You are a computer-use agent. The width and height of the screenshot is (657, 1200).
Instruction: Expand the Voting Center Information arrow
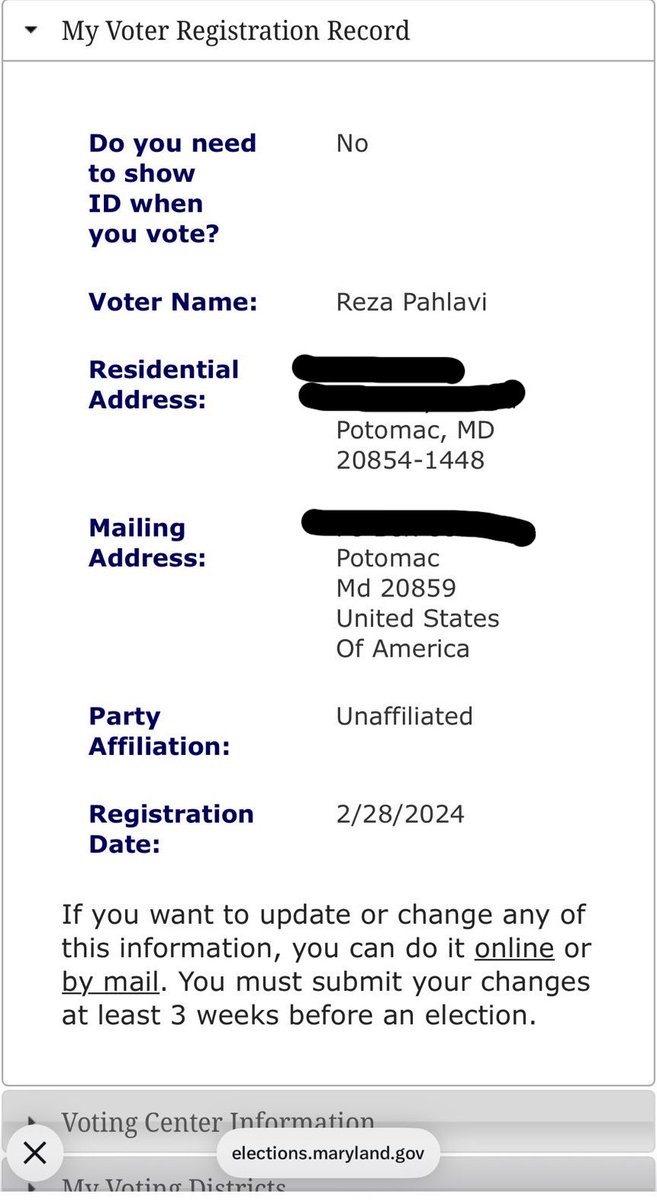point(31,1123)
